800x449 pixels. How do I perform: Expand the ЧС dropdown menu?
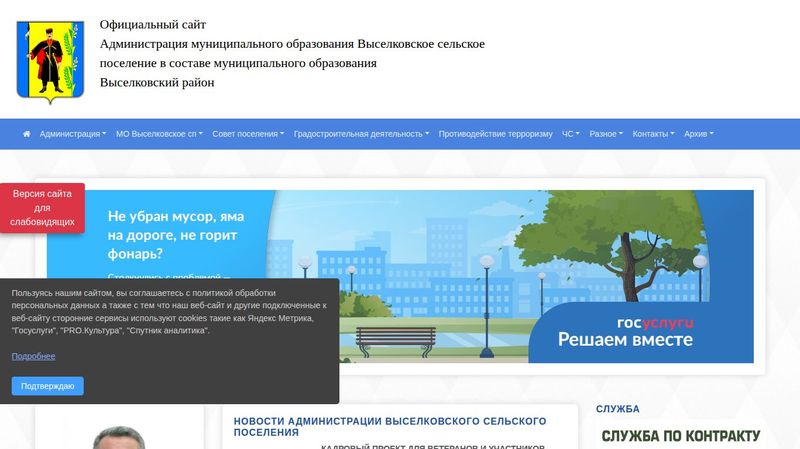[571, 134]
